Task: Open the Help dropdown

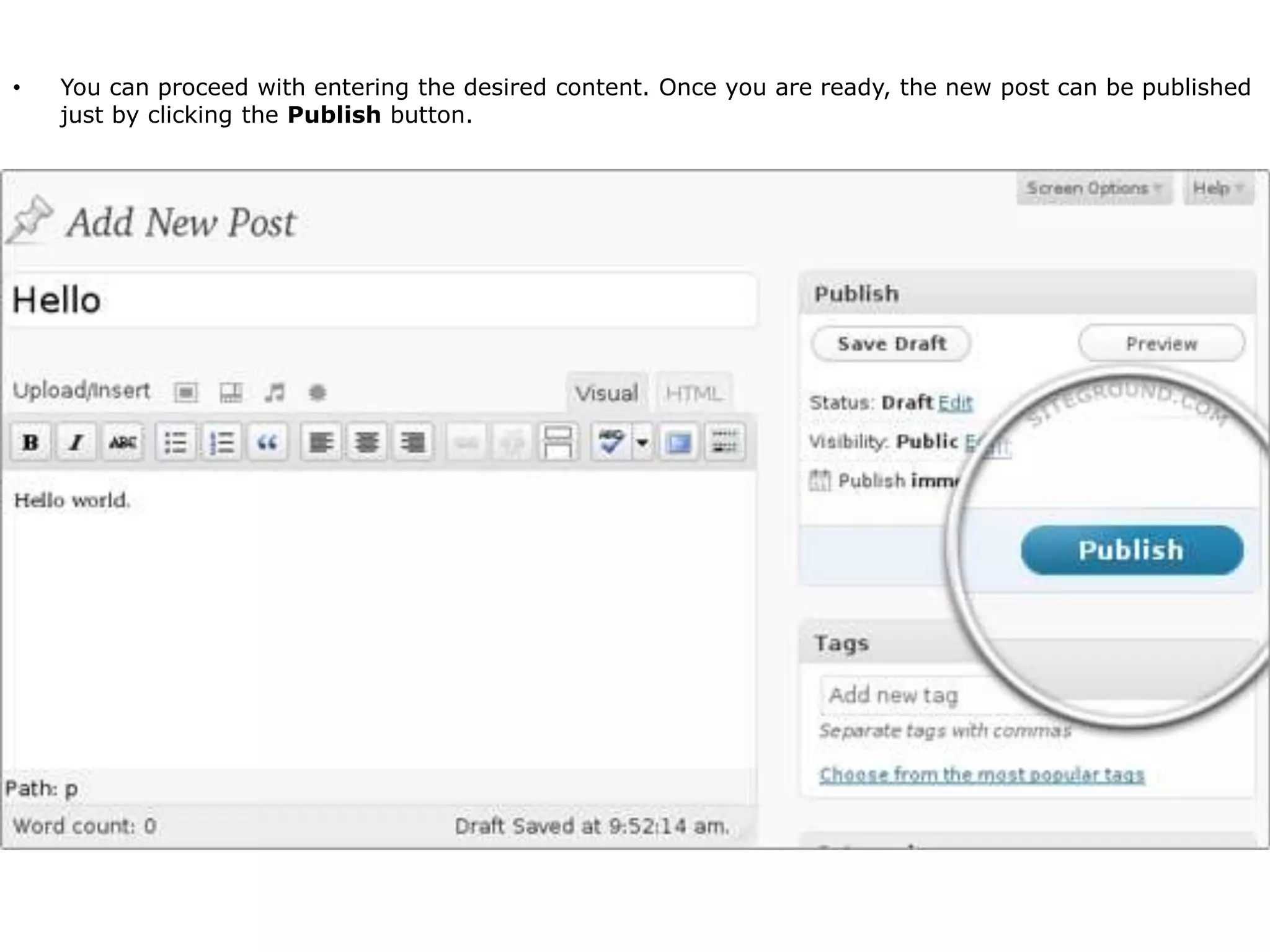Action: (x=1219, y=188)
